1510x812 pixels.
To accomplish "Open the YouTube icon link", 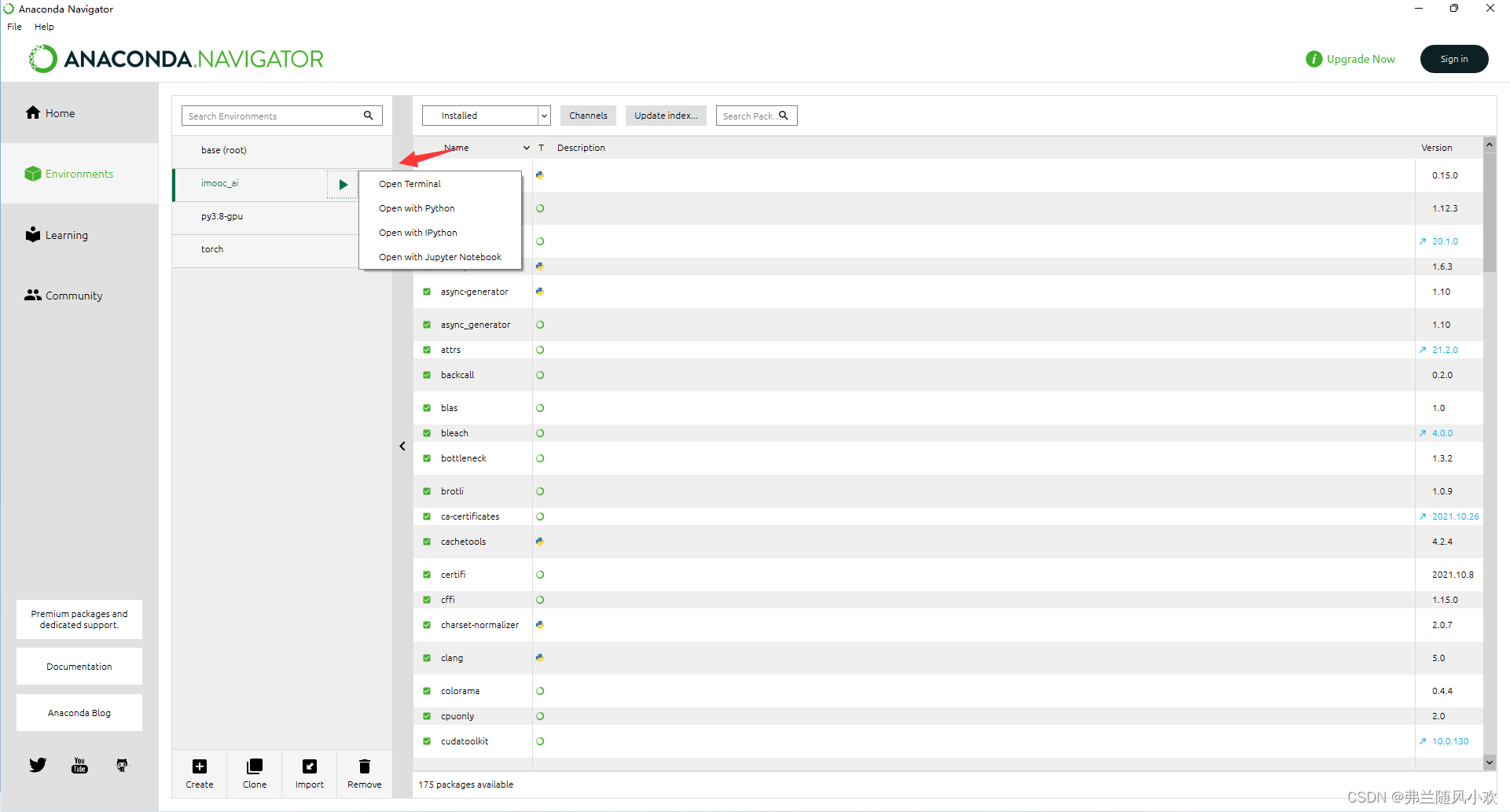I will (79, 765).
